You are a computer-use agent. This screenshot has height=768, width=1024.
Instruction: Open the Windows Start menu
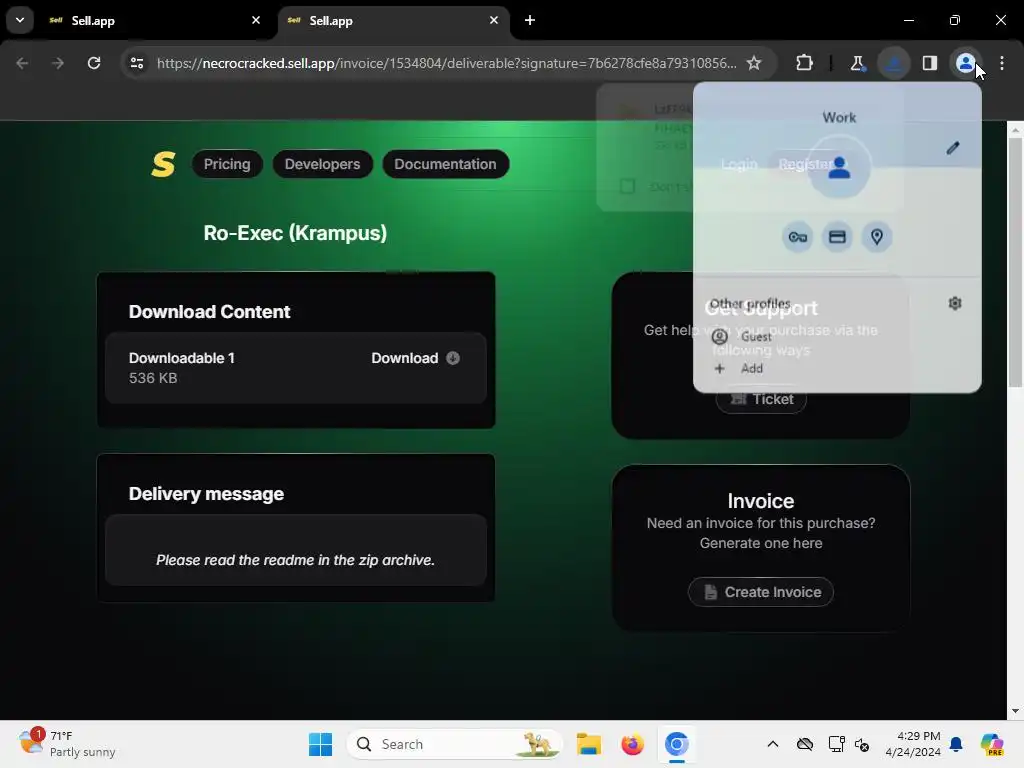click(320, 744)
